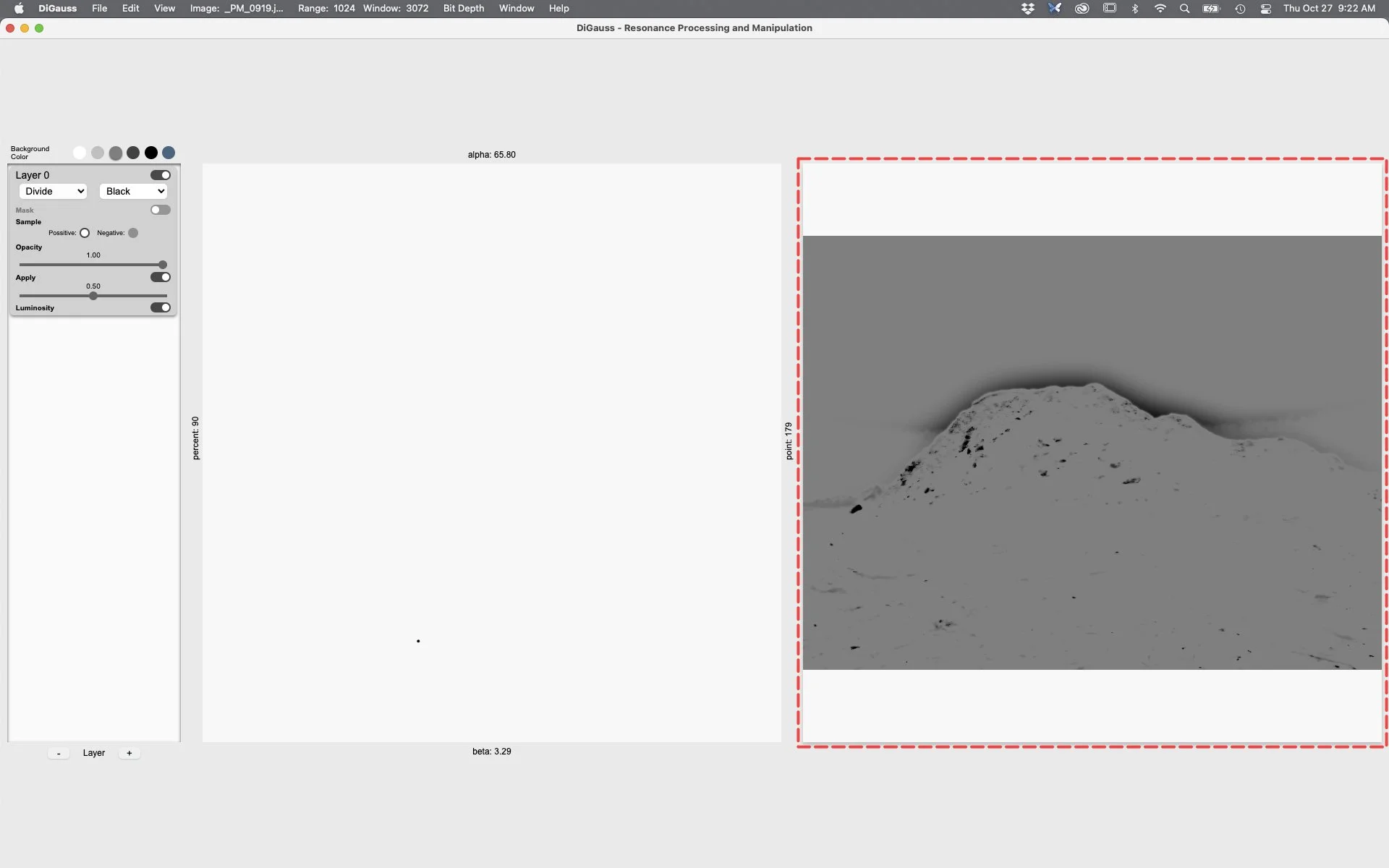Toggle Layer 0 visibility switch

coord(160,175)
